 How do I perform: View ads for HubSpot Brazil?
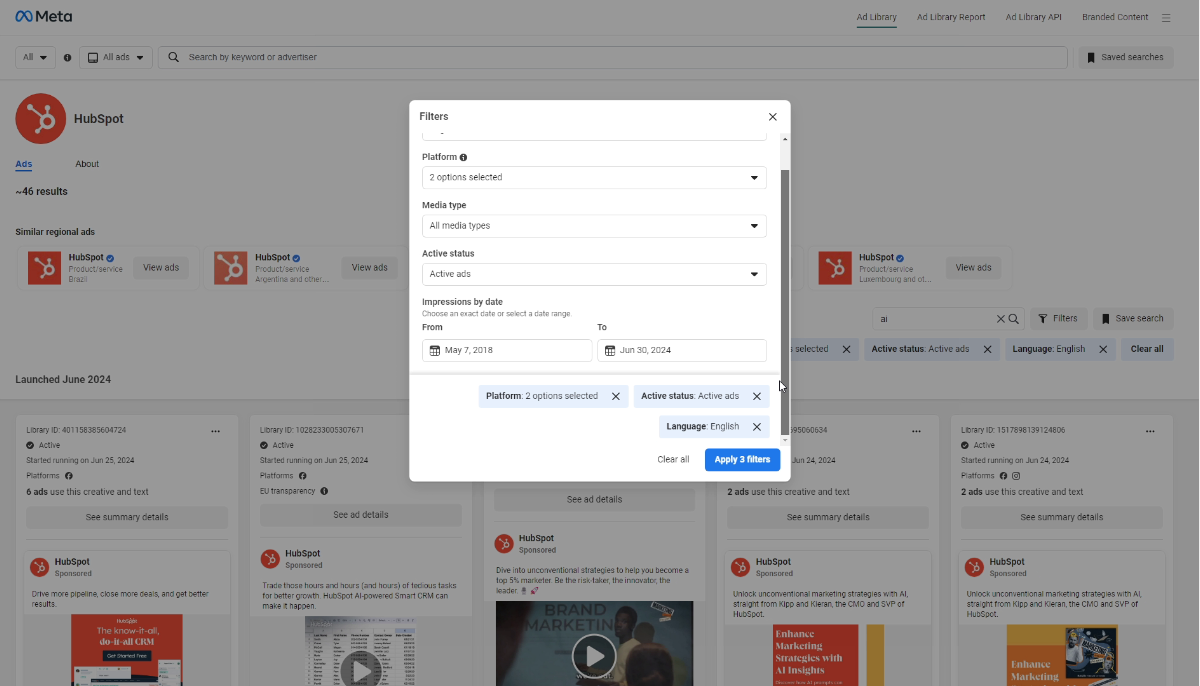pos(161,267)
